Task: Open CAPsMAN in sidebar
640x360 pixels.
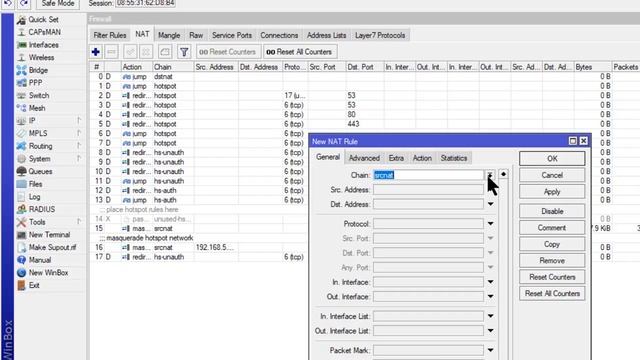Action: [44, 32]
